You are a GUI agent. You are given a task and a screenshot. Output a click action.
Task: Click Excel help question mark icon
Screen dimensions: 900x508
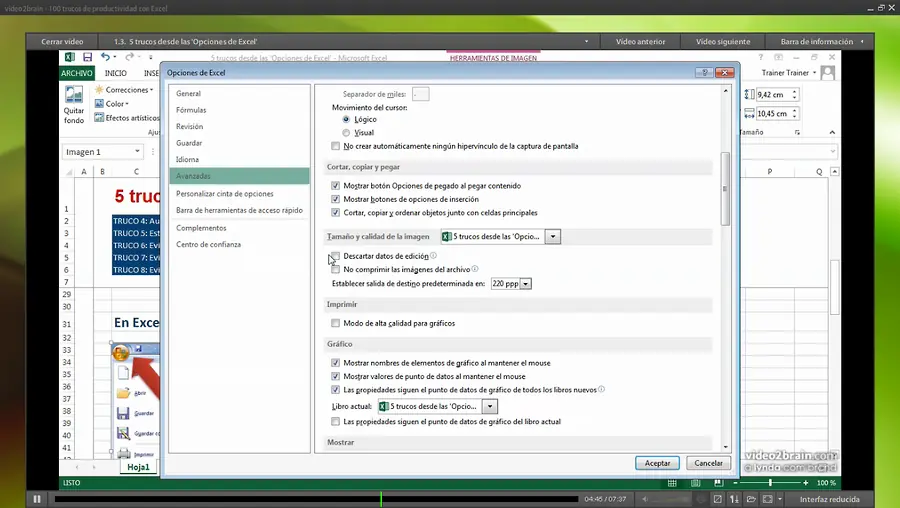click(761, 57)
